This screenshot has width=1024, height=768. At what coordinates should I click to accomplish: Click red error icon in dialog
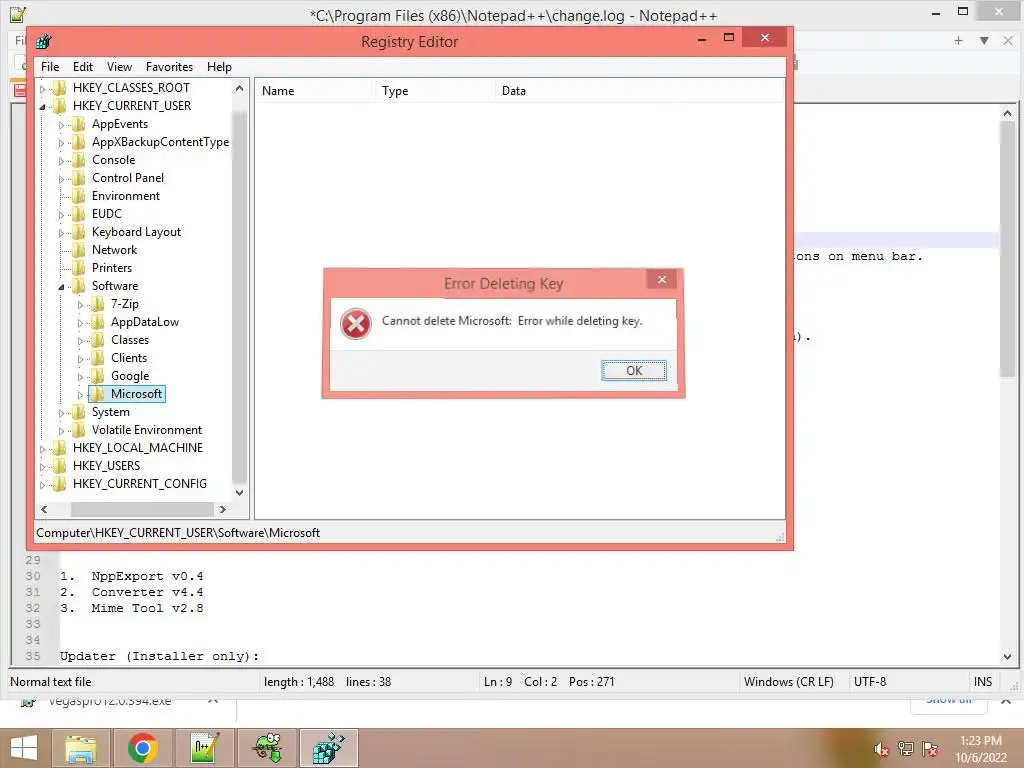pyautogui.click(x=356, y=324)
